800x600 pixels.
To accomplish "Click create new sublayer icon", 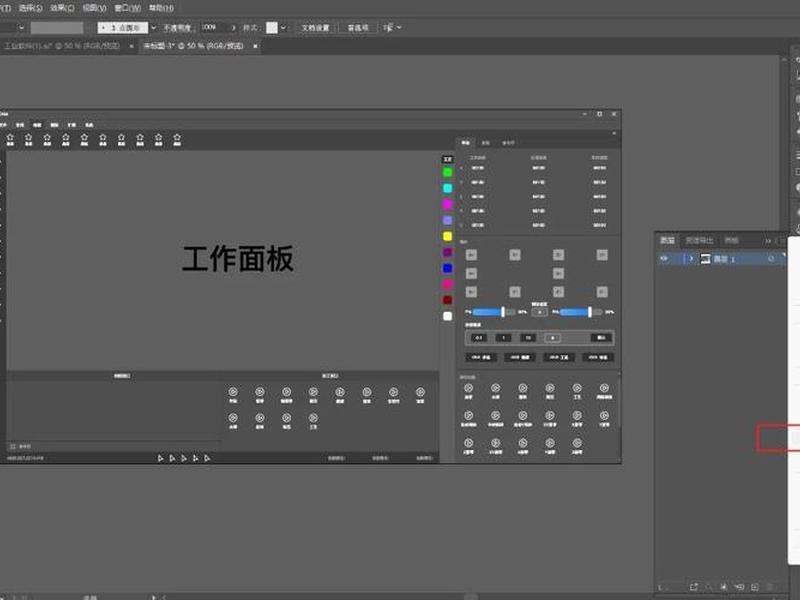I will point(739,587).
